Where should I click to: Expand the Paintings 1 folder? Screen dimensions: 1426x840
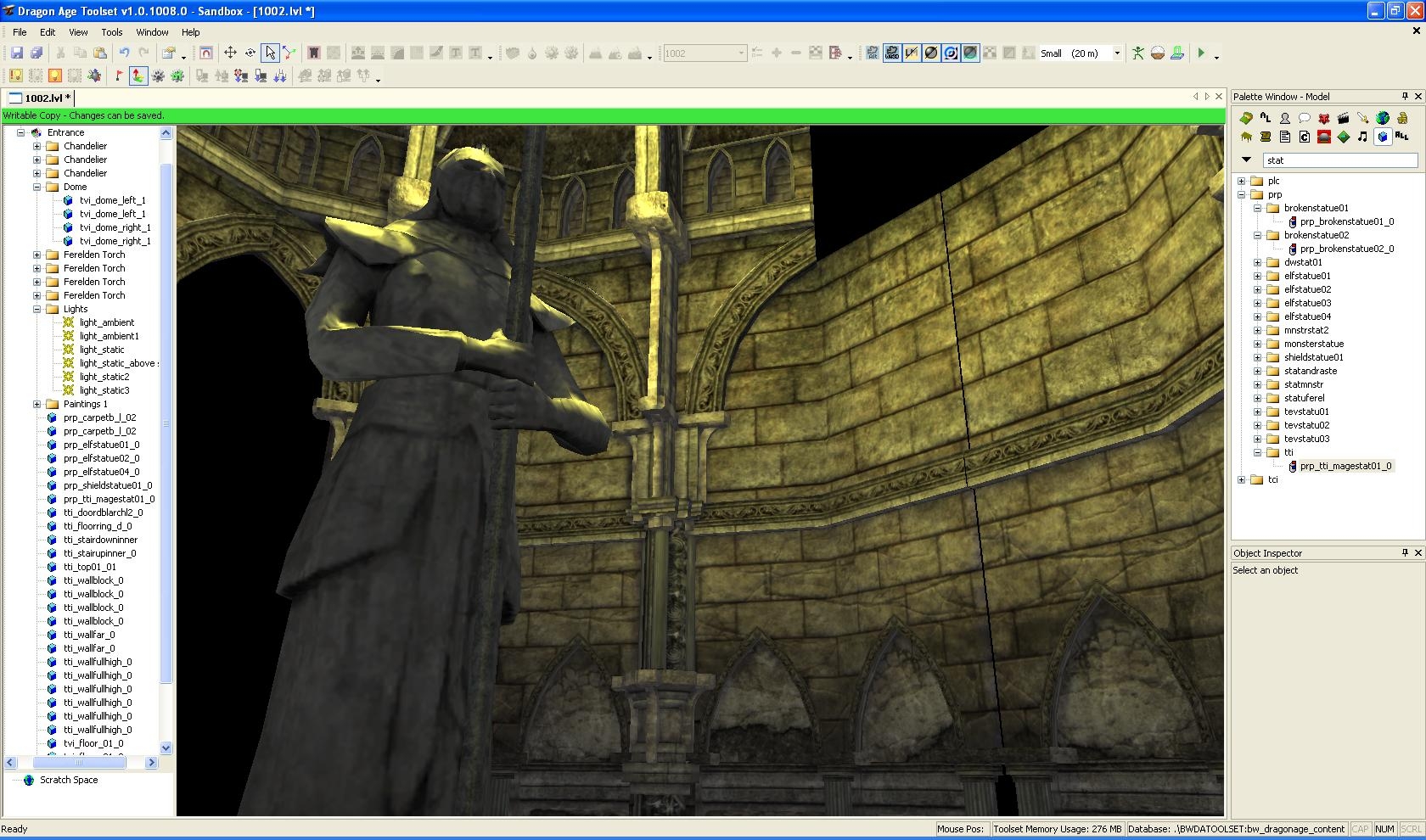coord(37,404)
